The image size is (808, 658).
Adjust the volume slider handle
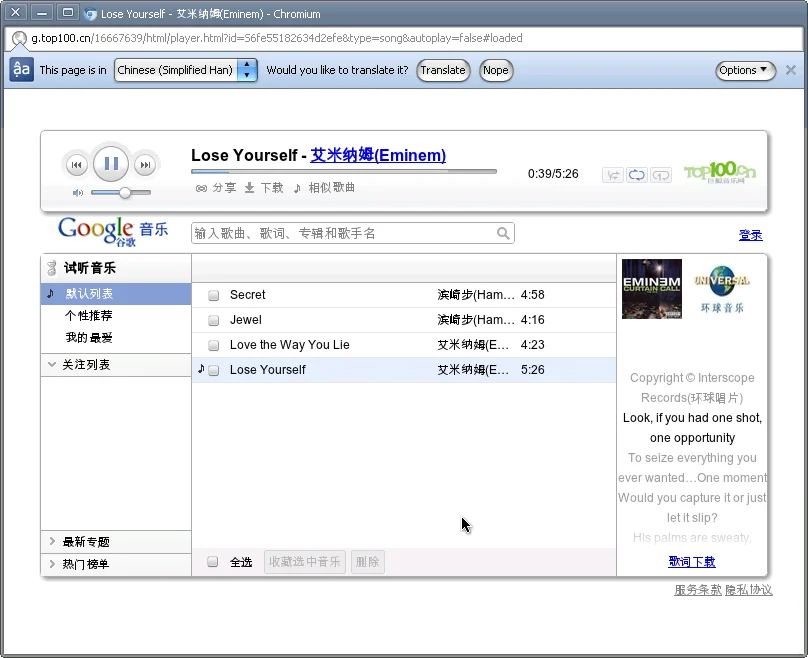pos(125,193)
